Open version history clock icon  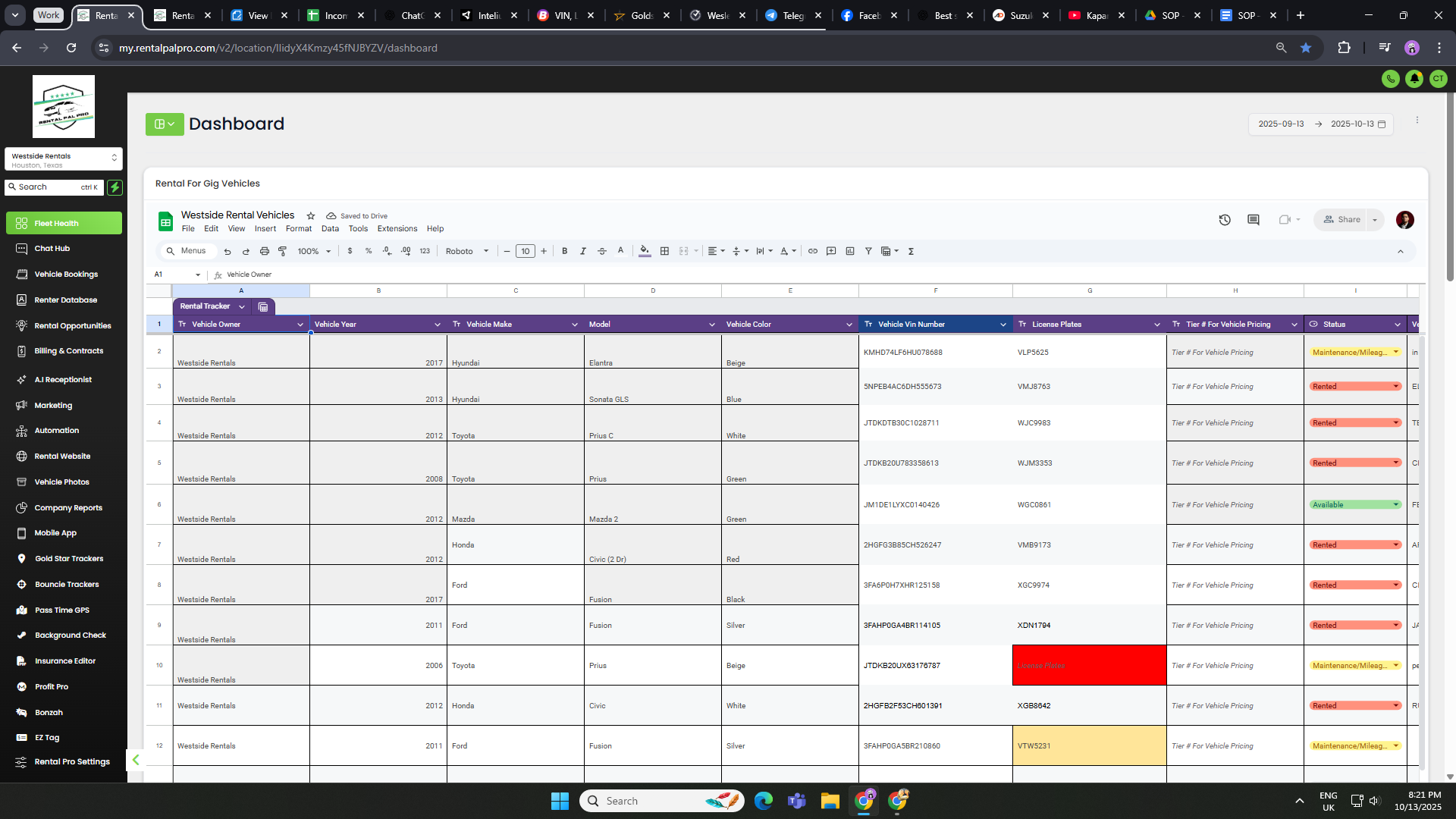1225,220
